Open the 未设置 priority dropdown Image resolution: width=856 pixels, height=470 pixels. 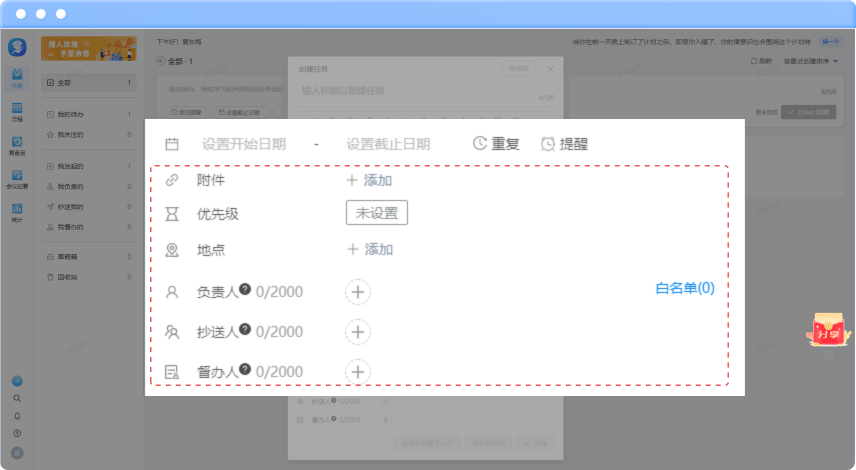pyautogui.click(x=376, y=213)
